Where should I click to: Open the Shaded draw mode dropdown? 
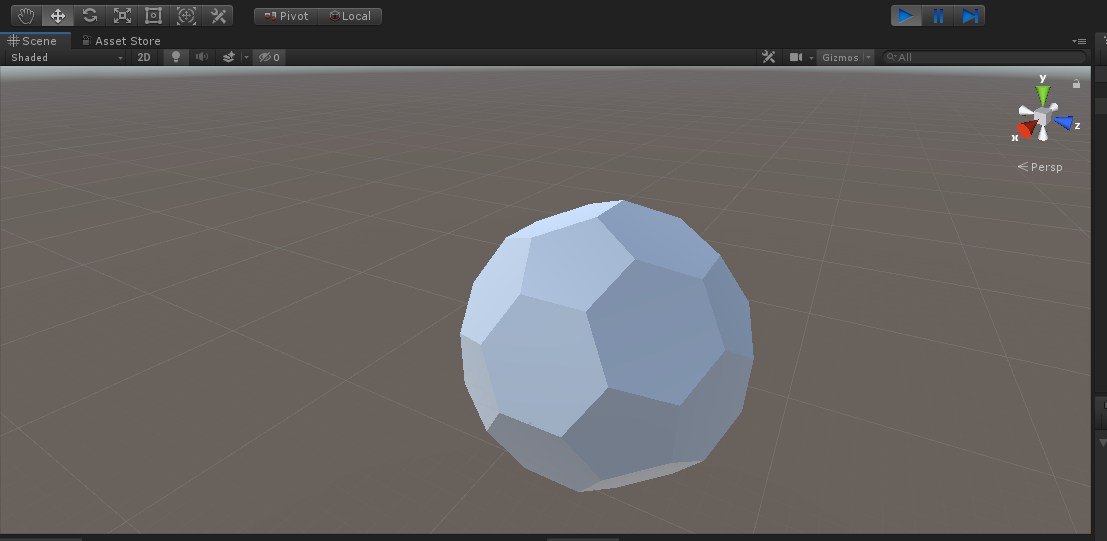pyautogui.click(x=66, y=57)
